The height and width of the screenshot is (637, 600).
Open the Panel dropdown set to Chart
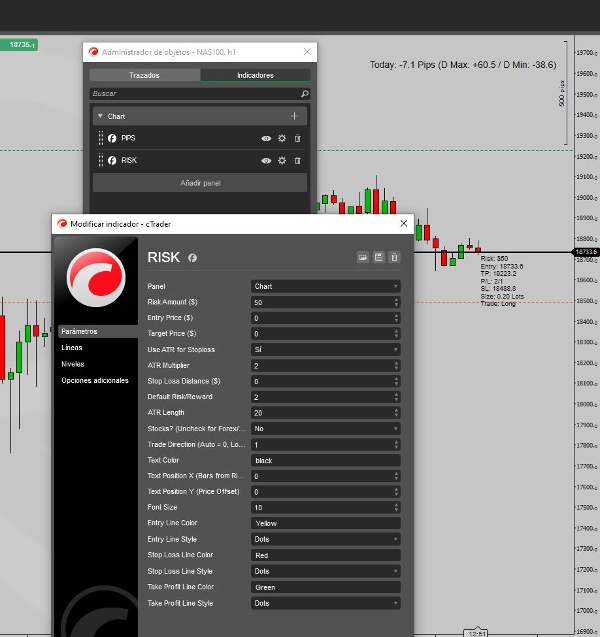[x=326, y=286]
